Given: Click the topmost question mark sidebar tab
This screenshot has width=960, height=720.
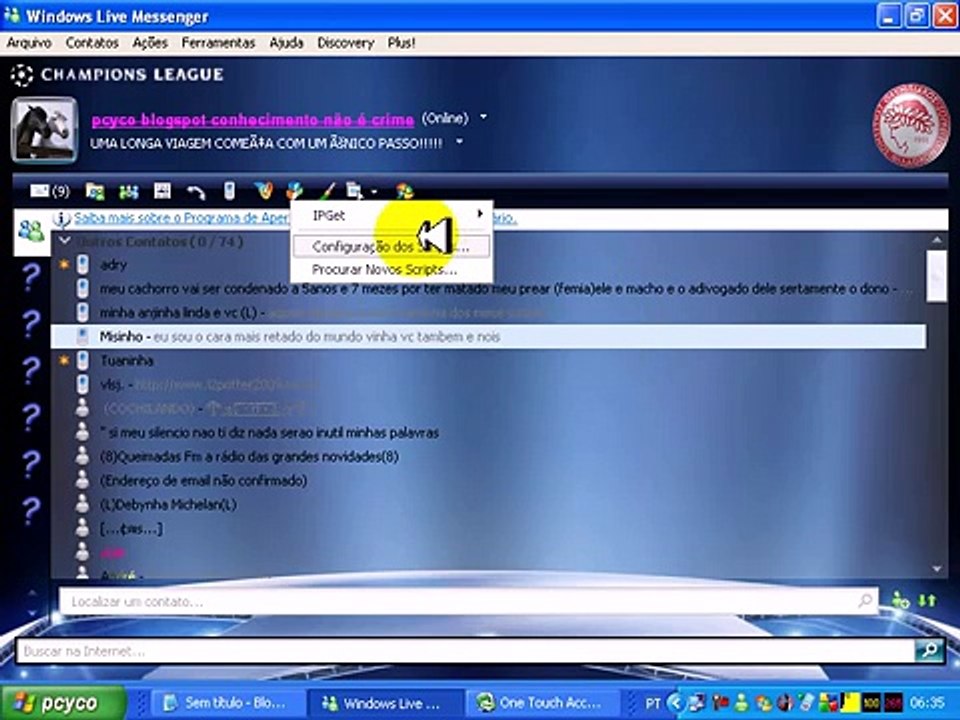Looking at the screenshot, I should pos(31,277).
